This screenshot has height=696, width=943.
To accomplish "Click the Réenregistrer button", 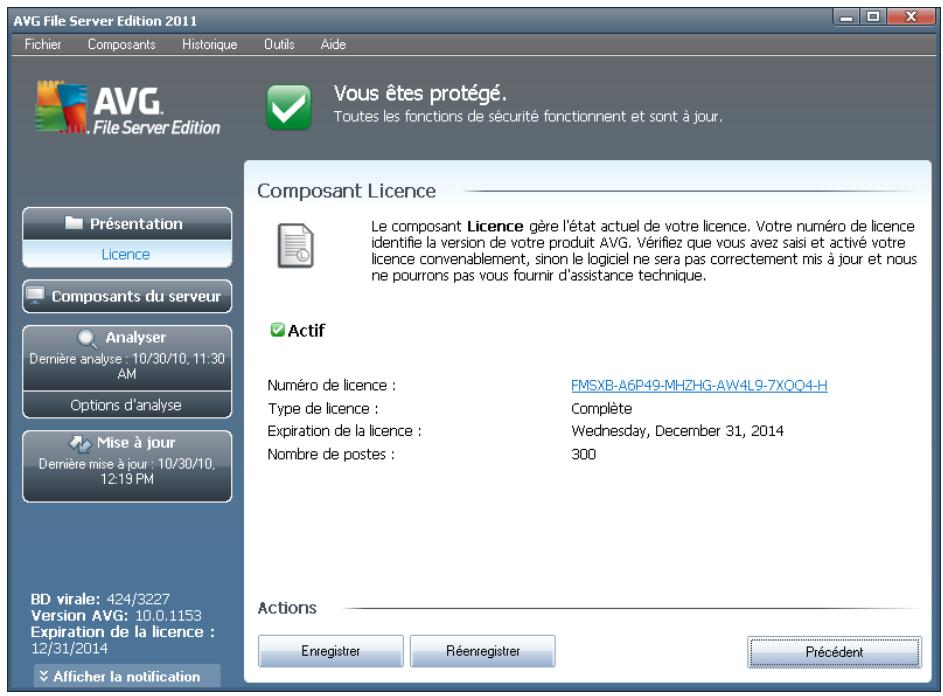I will (483, 651).
